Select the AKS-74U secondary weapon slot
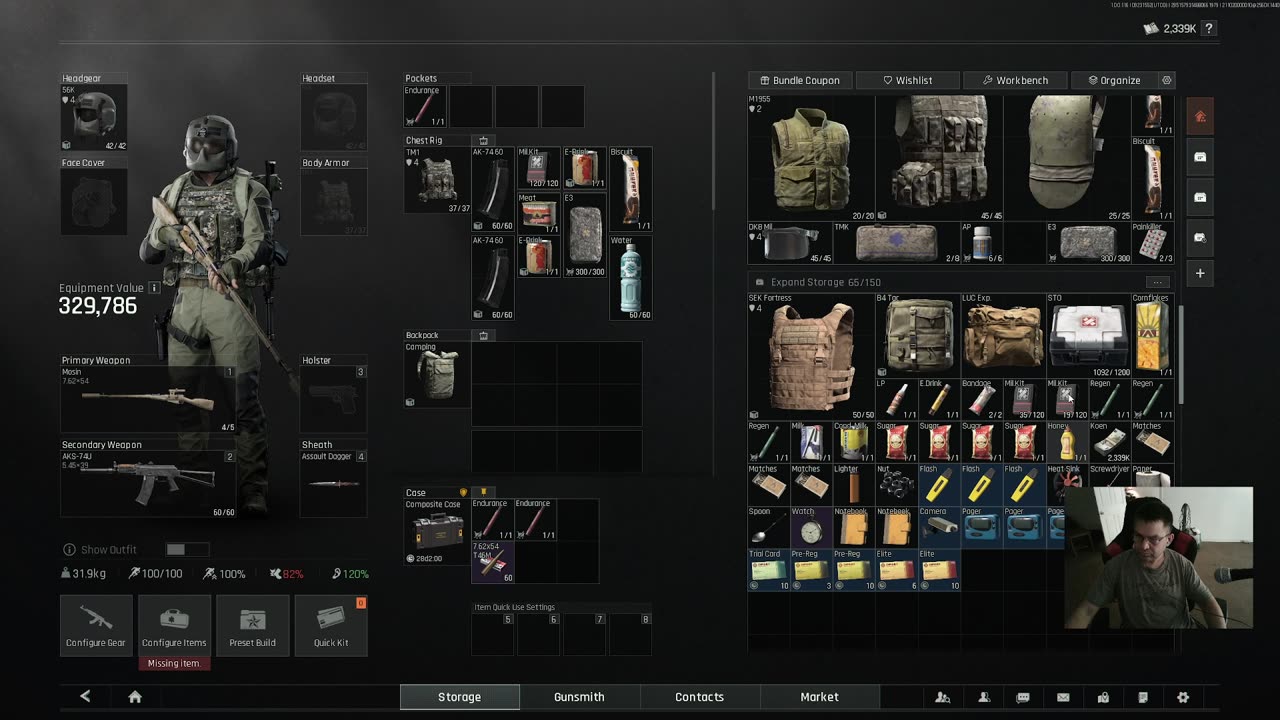The image size is (1280, 720). (x=148, y=483)
